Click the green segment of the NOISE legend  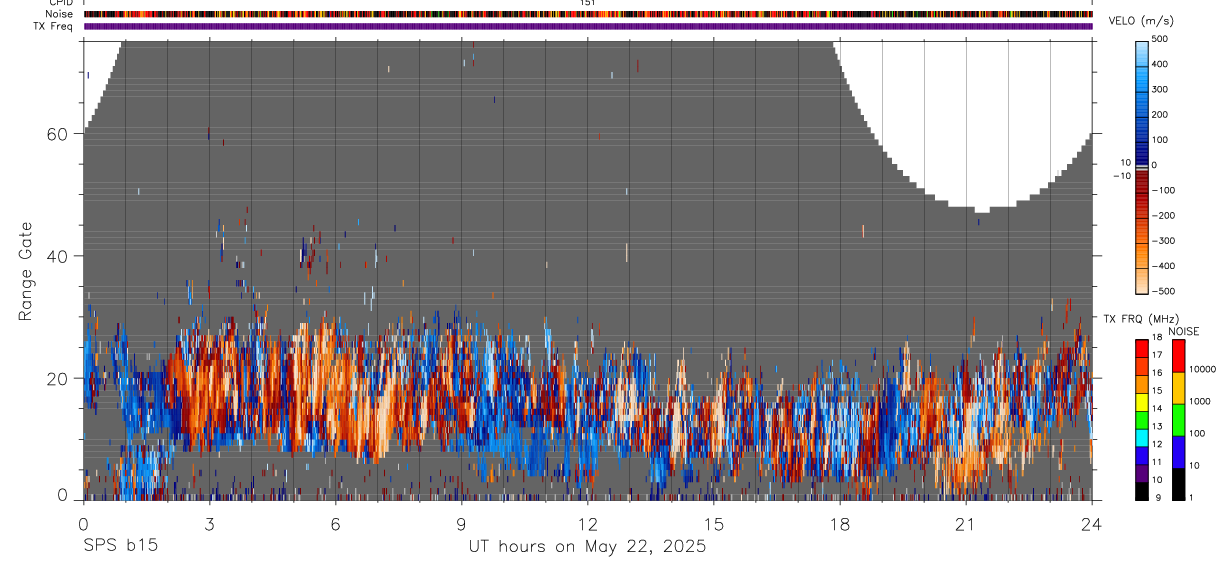(x=1178, y=419)
